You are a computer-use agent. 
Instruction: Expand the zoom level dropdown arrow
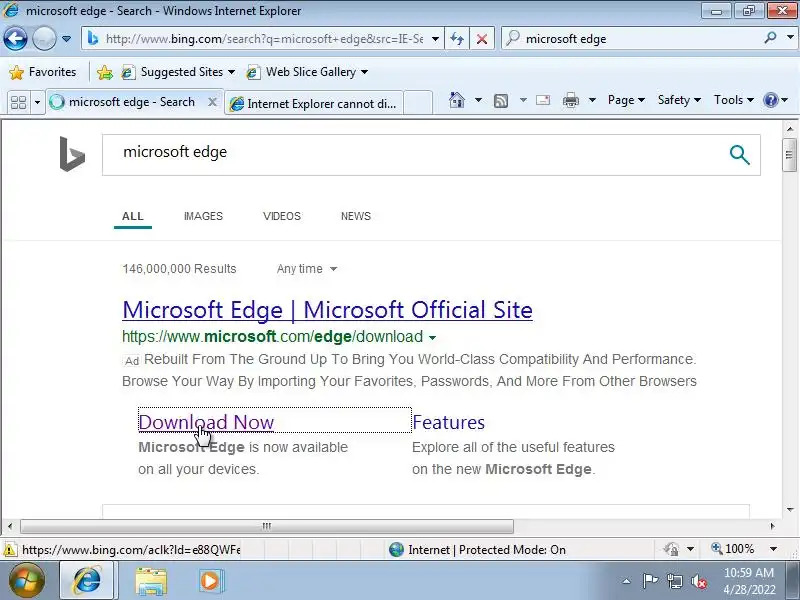pyautogui.click(x=773, y=549)
